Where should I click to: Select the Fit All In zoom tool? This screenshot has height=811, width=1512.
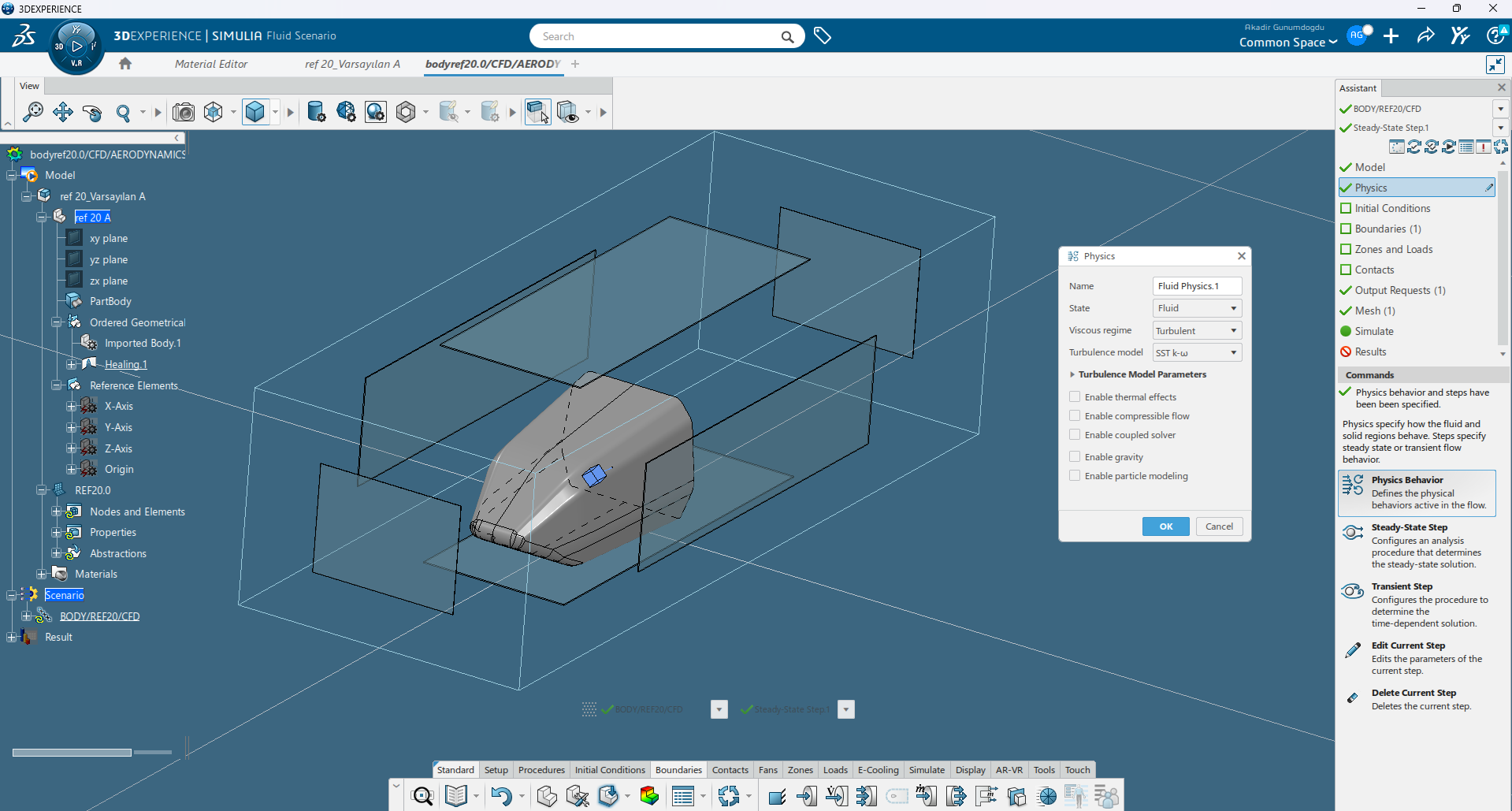33,112
